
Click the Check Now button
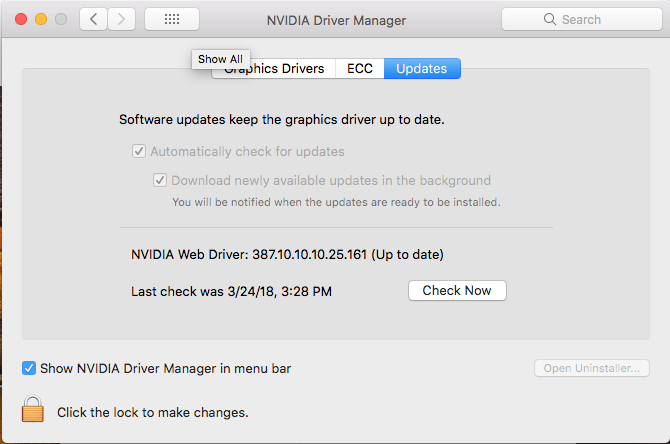(457, 291)
